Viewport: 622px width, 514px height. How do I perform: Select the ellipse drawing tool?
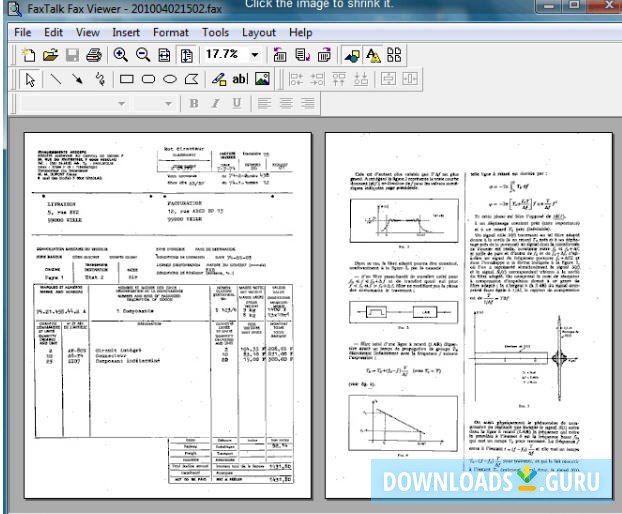pyautogui.click(x=170, y=79)
